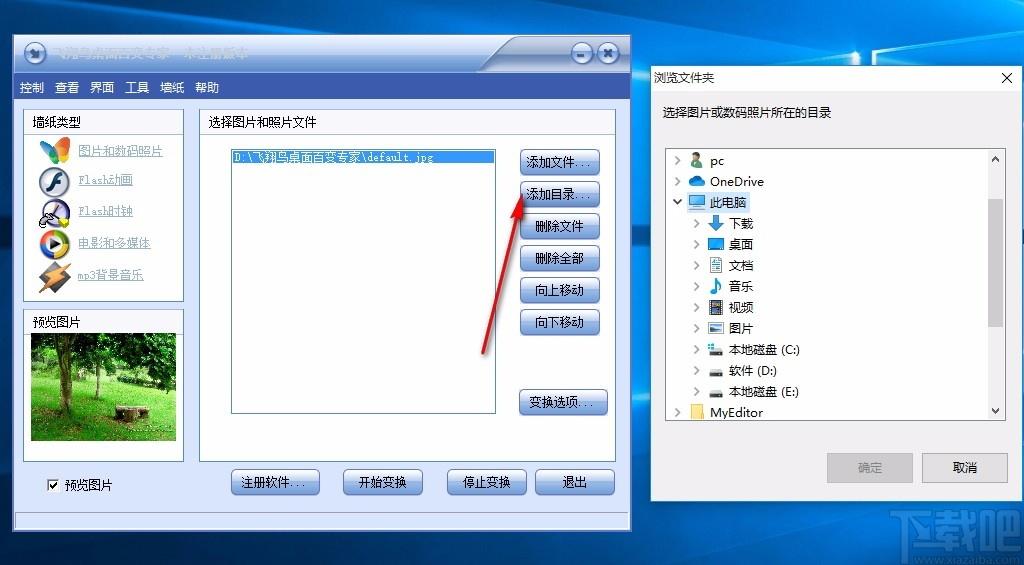Click the 添加文件 button
The image size is (1024, 565).
point(560,163)
